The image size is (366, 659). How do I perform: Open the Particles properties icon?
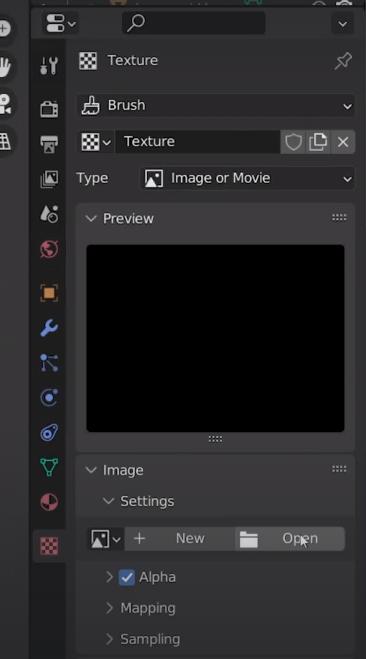(49, 363)
